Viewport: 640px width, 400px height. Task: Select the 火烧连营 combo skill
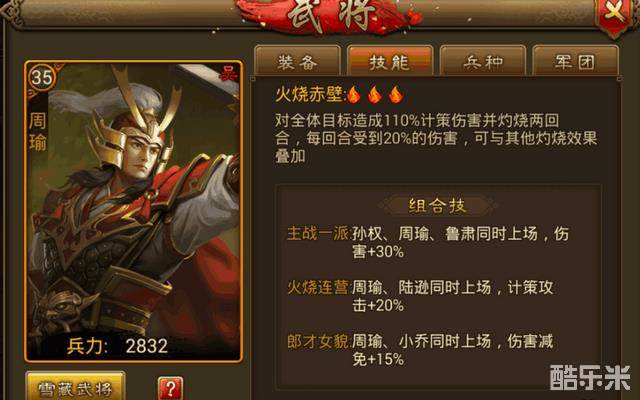[318, 287]
